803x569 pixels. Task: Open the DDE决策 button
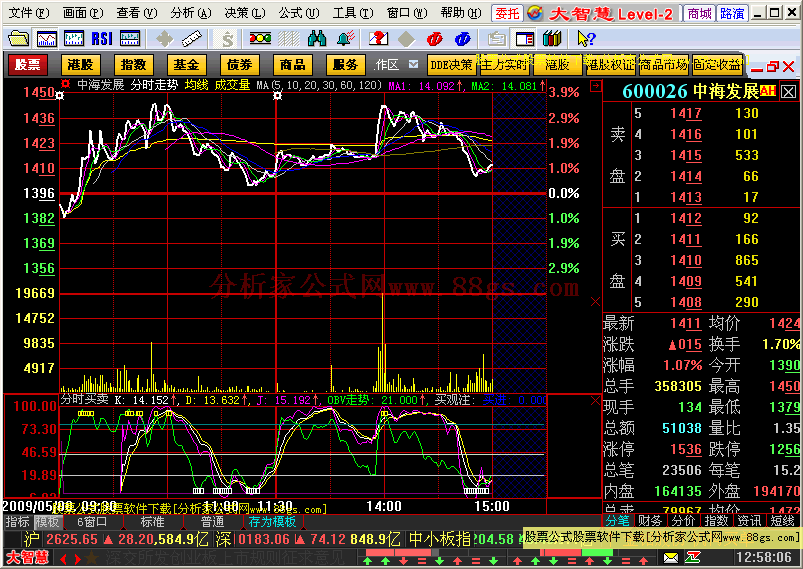tap(451, 65)
